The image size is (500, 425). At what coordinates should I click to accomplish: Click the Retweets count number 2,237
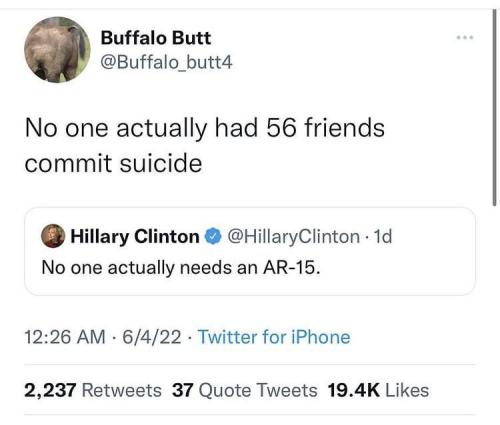tap(50, 390)
